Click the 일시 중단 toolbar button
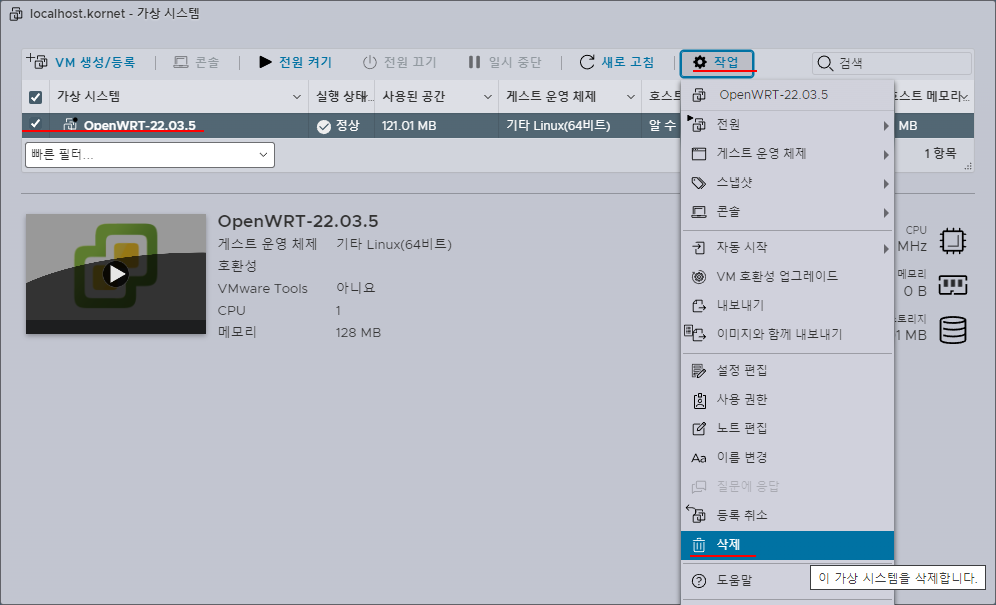This screenshot has width=996, height=605. coord(504,62)
